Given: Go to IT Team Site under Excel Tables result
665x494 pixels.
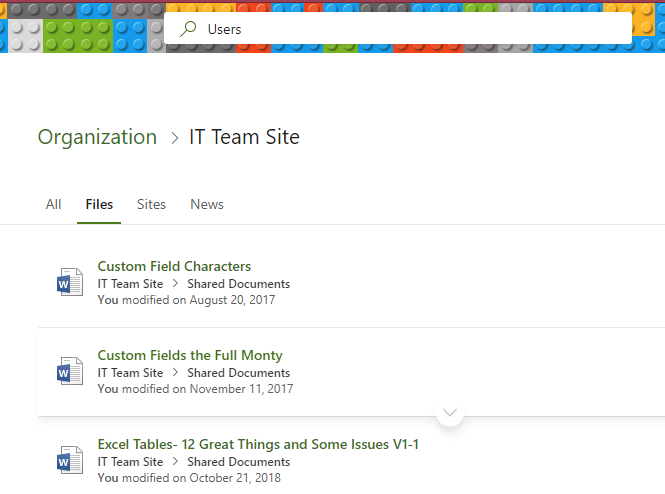Looking at the screenshot, I should click(x=130, y=462).
